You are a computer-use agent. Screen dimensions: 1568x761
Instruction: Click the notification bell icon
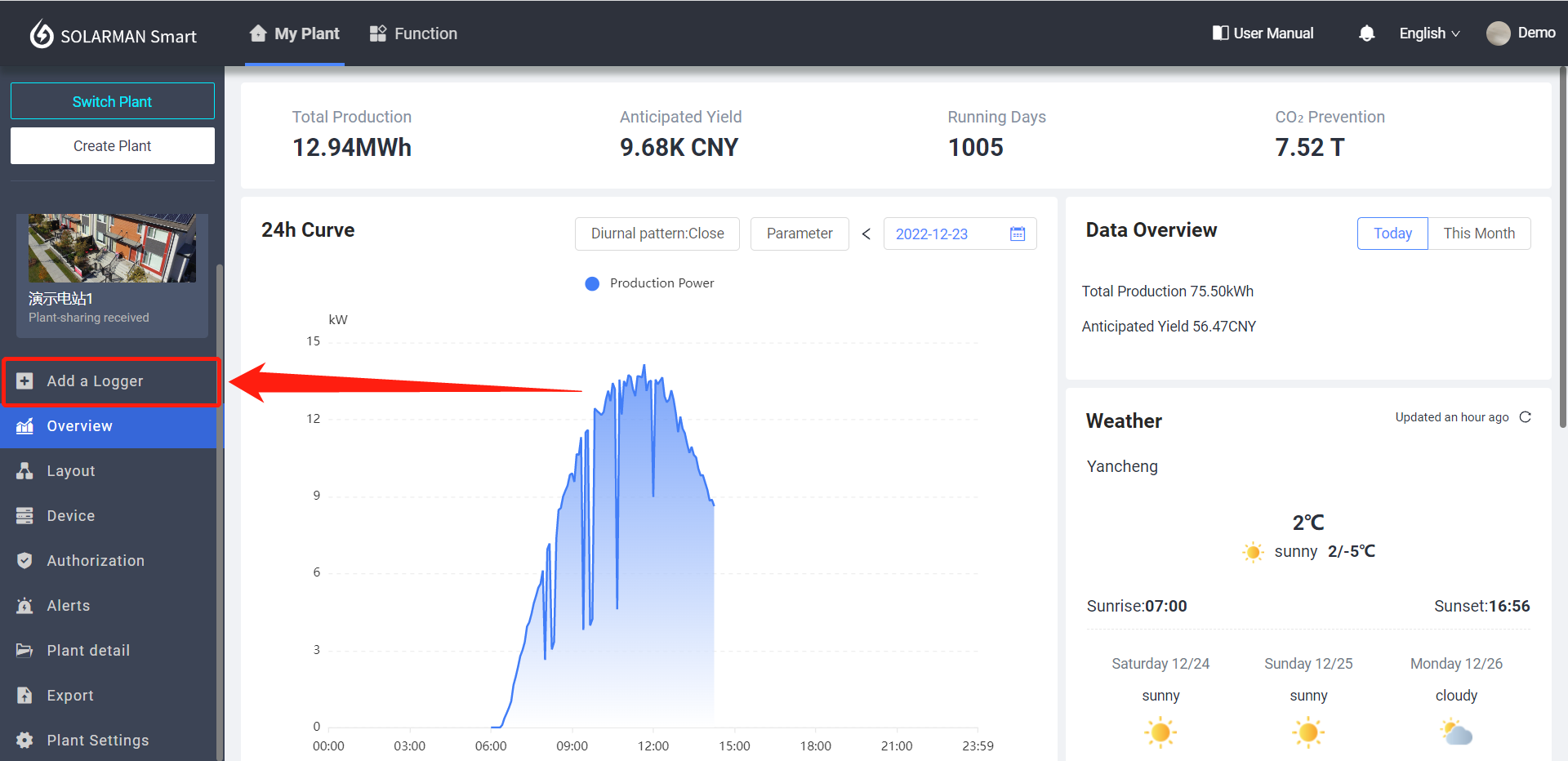1366,33
